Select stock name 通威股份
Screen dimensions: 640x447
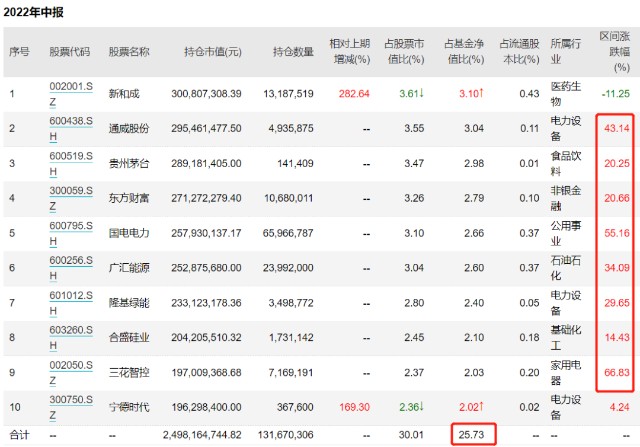point(129,129)
